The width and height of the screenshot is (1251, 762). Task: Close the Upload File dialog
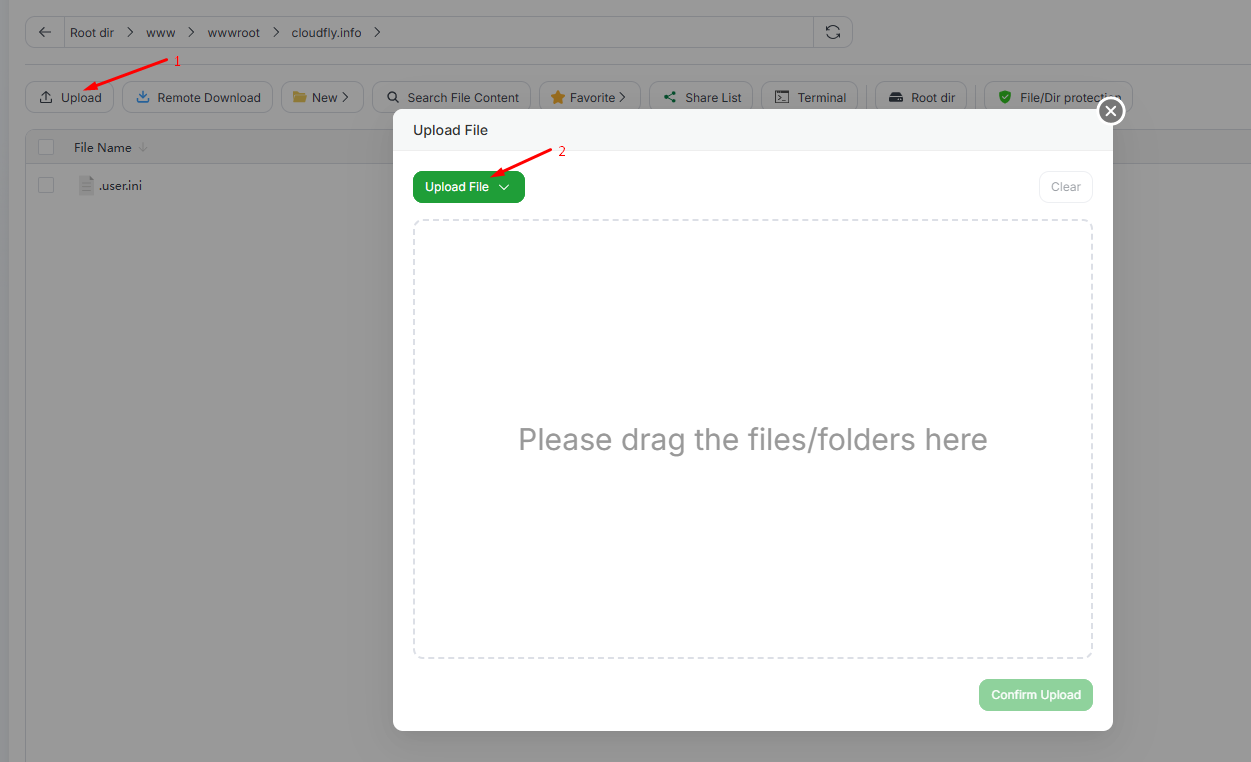tap(1110, 111)
